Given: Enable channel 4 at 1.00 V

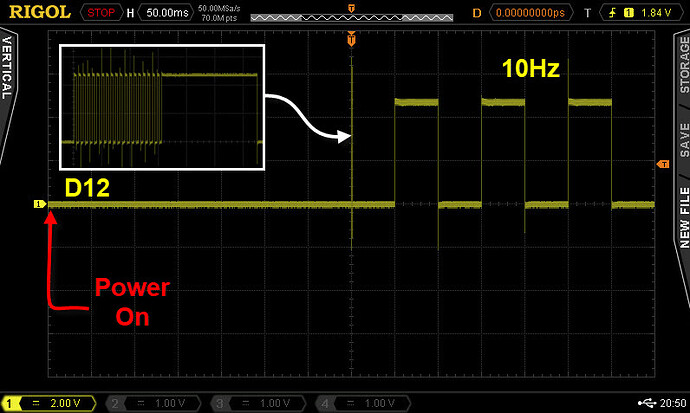Looking at the screenshot, I should pyautogui.click(x=363, y=403).
